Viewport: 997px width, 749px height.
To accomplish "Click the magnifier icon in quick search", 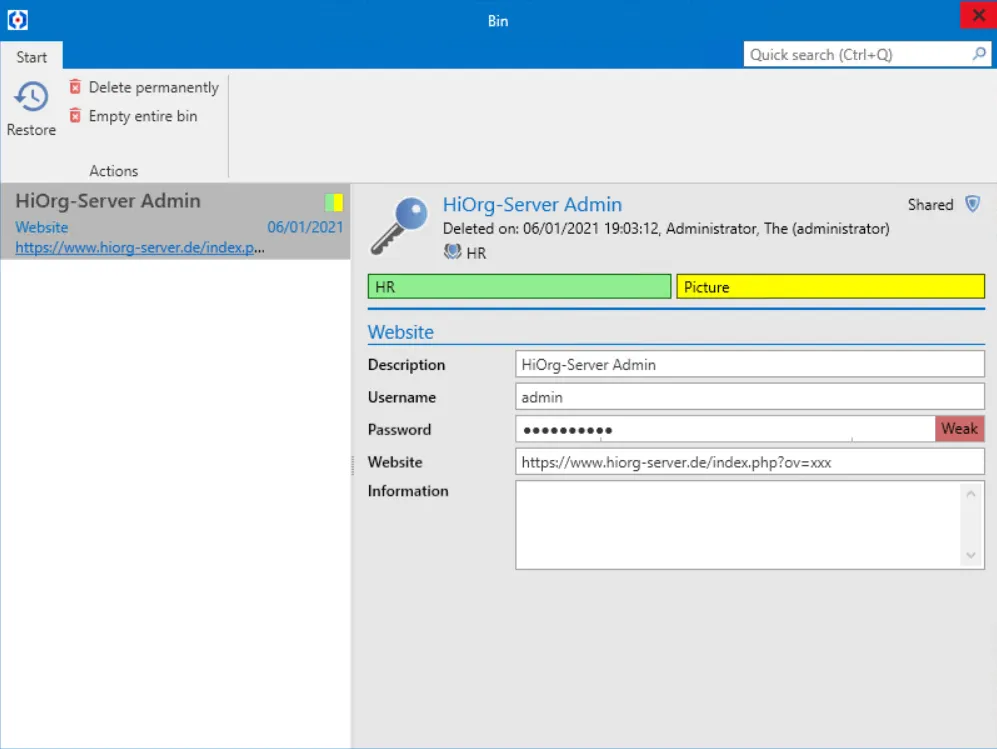I will pyautogui.click(x=979, y=54).
